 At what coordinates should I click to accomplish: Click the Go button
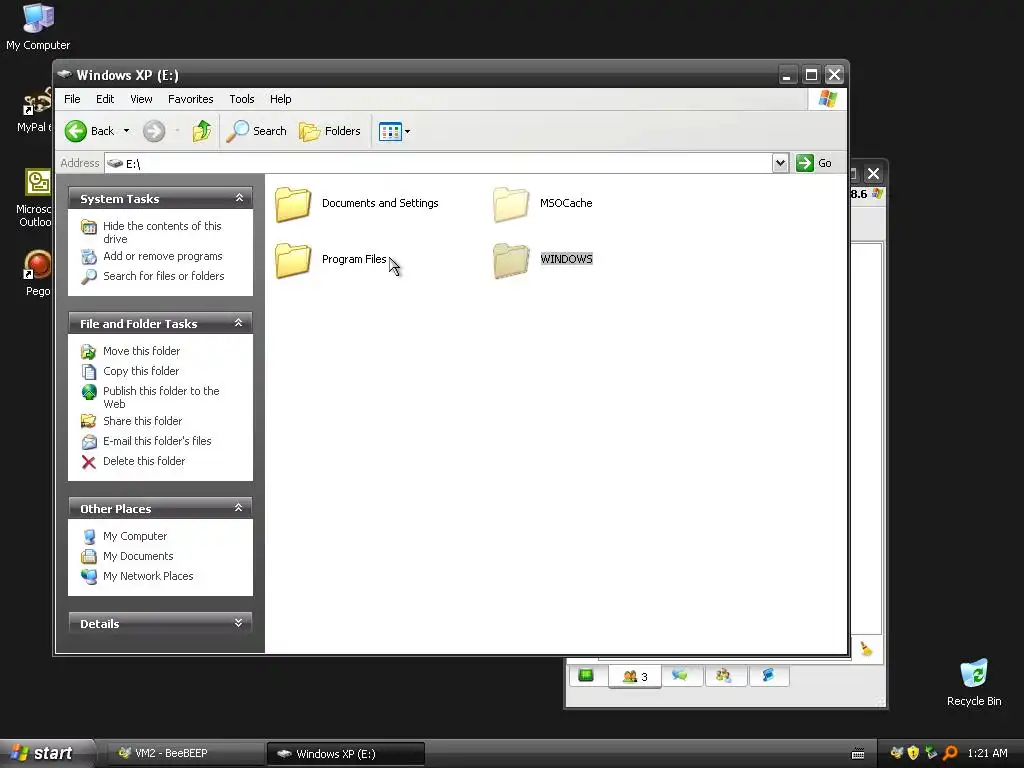814,163
